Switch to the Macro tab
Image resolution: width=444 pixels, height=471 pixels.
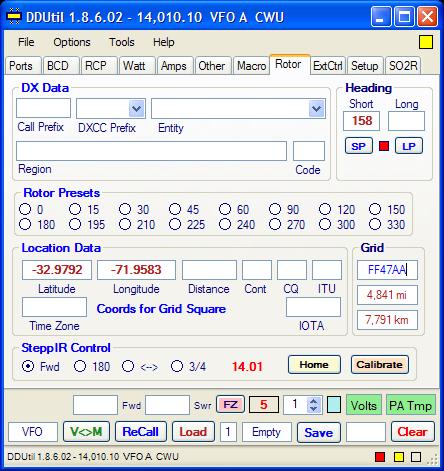click(x=252, y=66)
